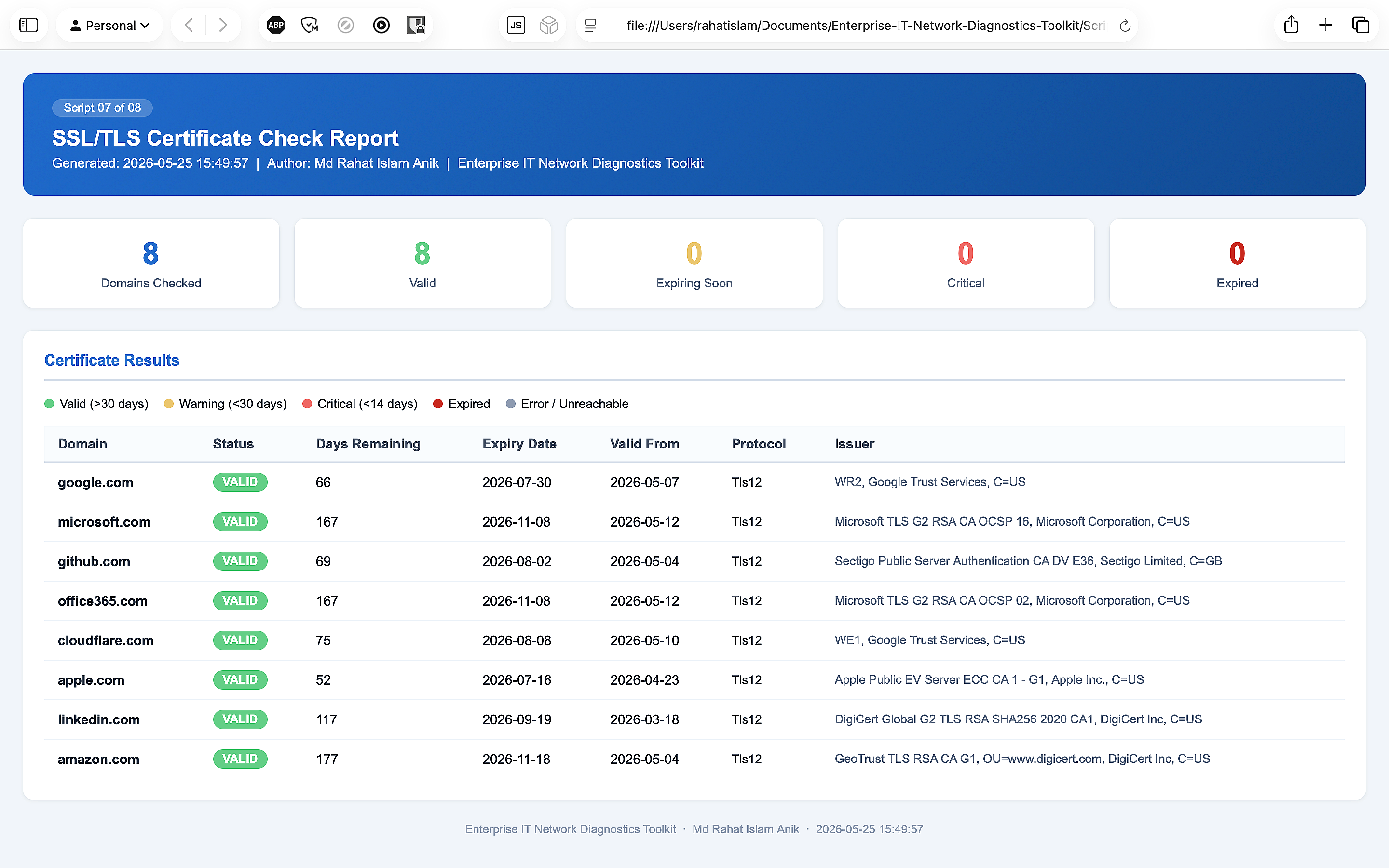Open the Share menu
Viewport: 1389px width, 868px height.
pyautogui.click(x=1292, y=25)
